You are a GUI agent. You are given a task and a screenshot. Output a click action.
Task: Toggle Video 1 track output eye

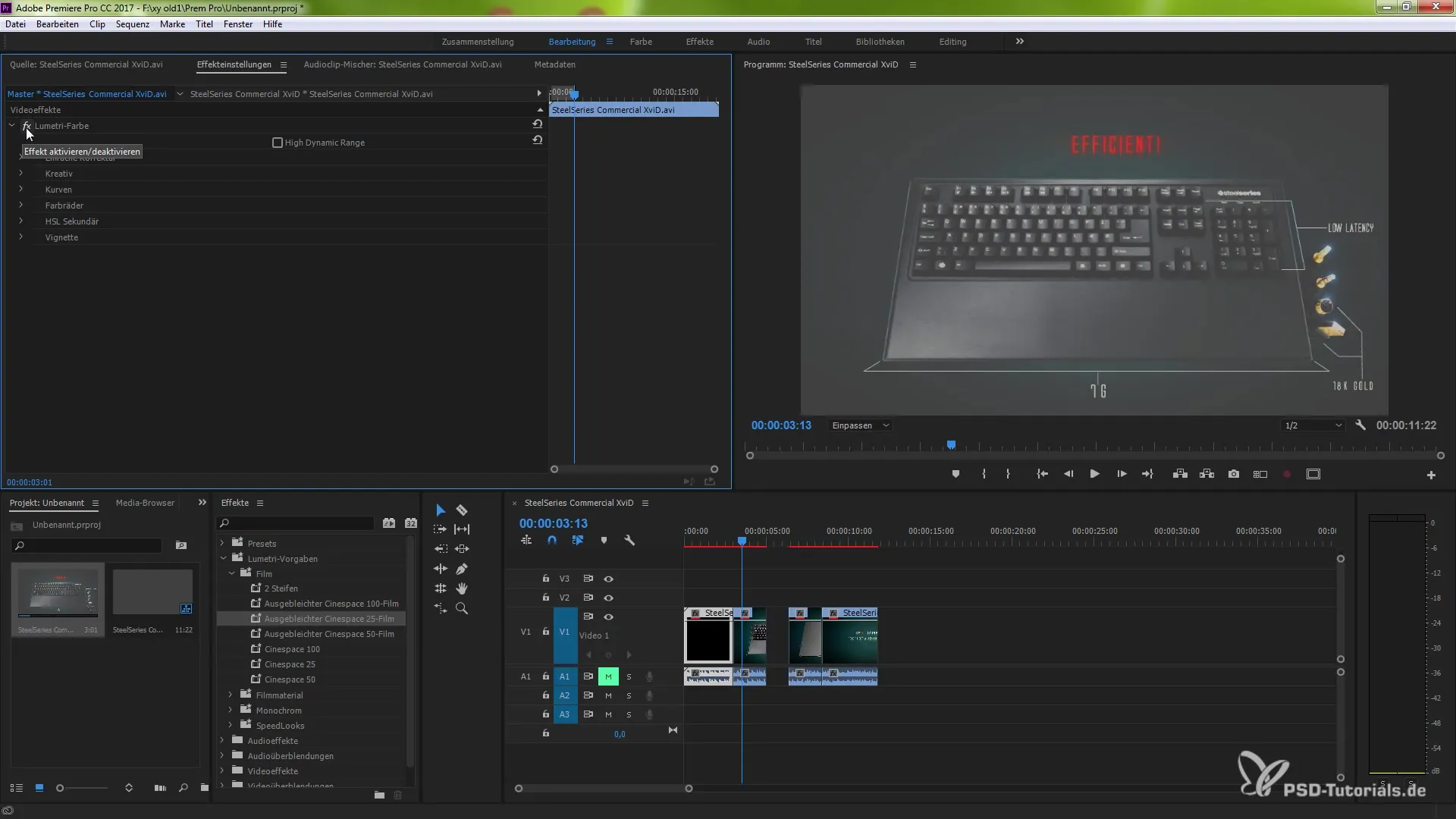[608, 617]
